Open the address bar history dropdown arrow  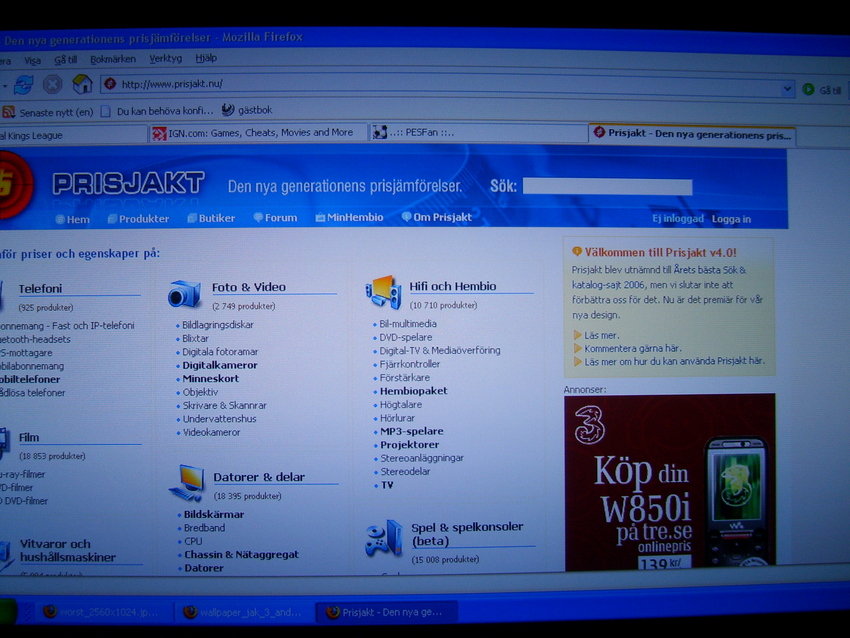(787, 88)
